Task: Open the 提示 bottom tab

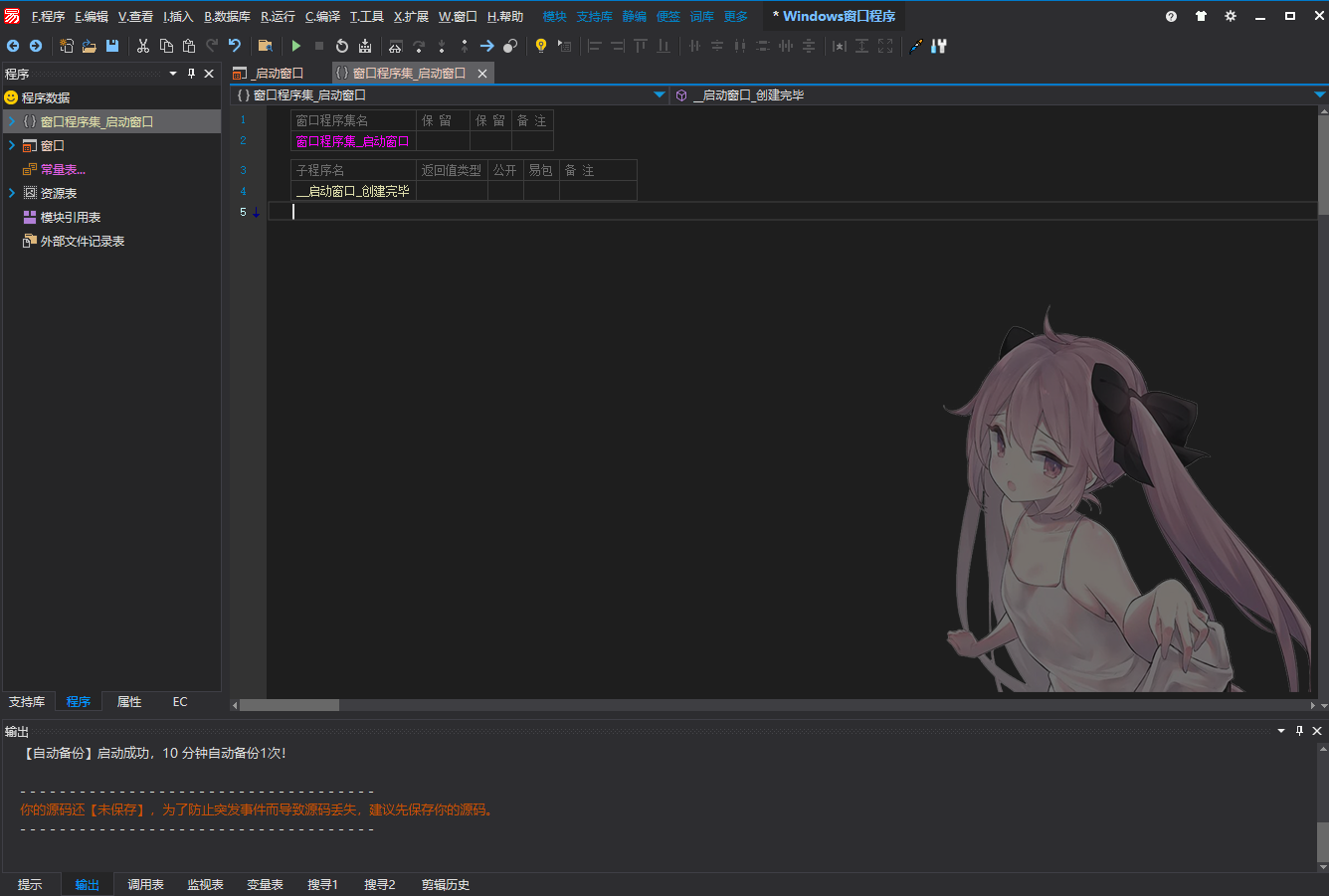Action: 30,885
